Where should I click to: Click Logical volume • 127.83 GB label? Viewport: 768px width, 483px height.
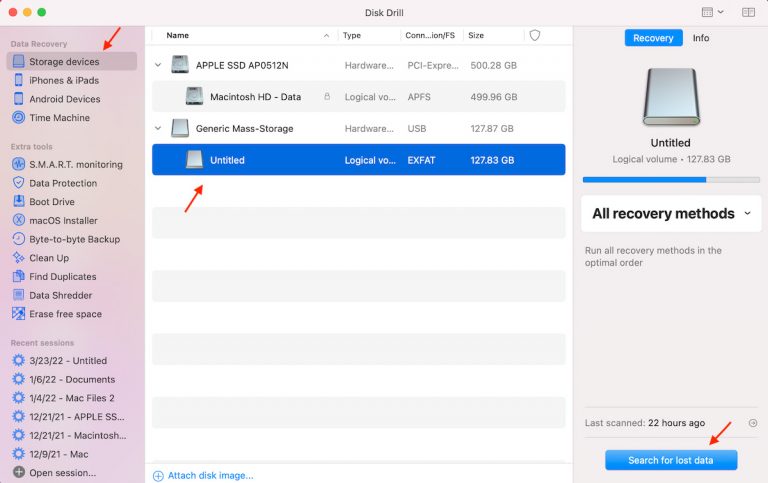671,159
